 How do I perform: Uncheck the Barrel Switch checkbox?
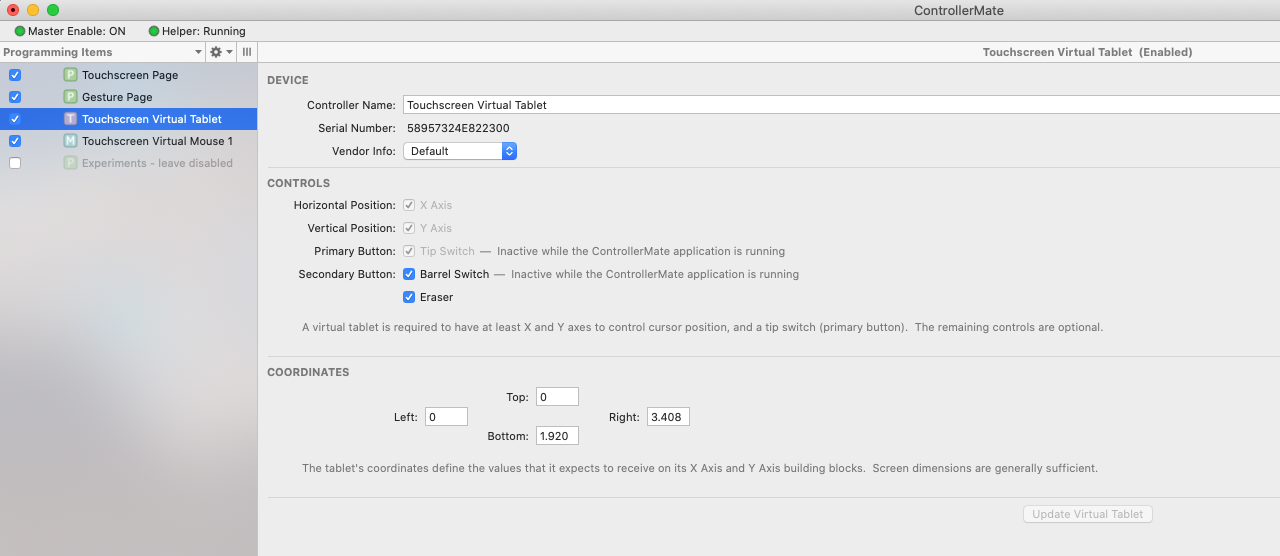pyautogui.click(x=409, y=274)
